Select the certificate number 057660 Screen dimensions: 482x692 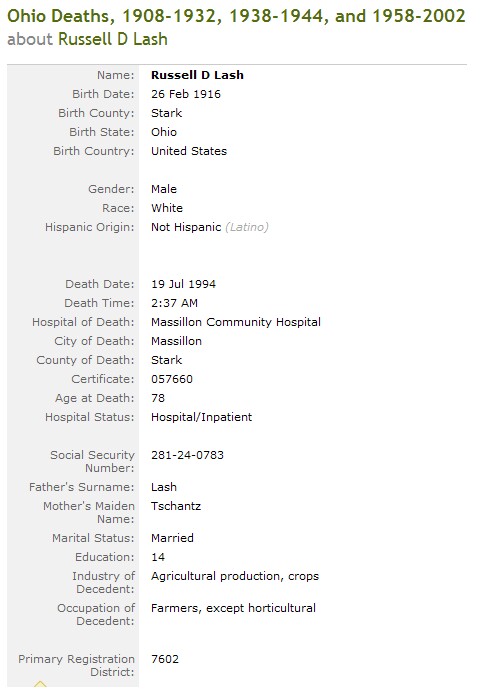[172, 379]
